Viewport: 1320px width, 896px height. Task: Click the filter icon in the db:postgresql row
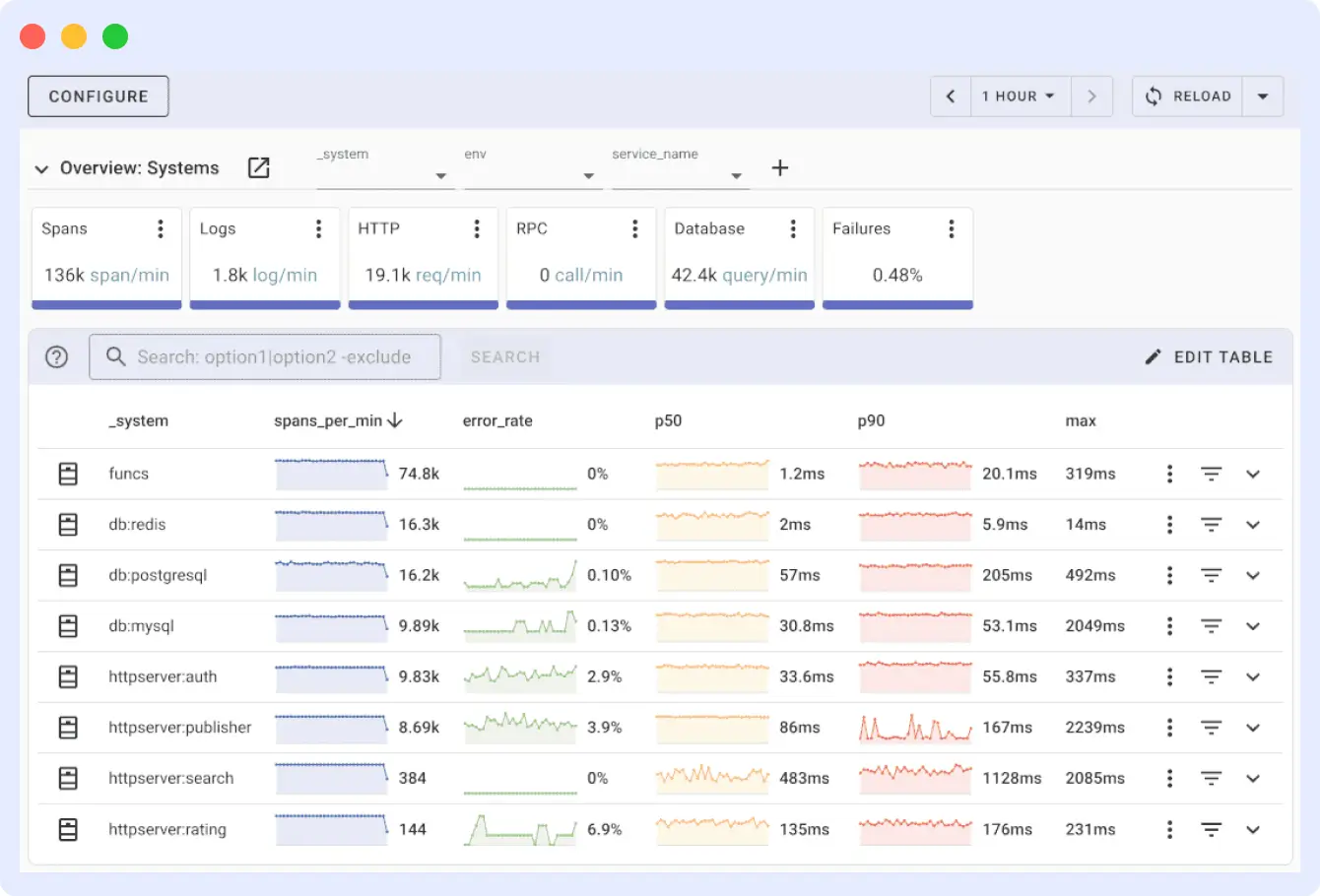click(1212, 575)
